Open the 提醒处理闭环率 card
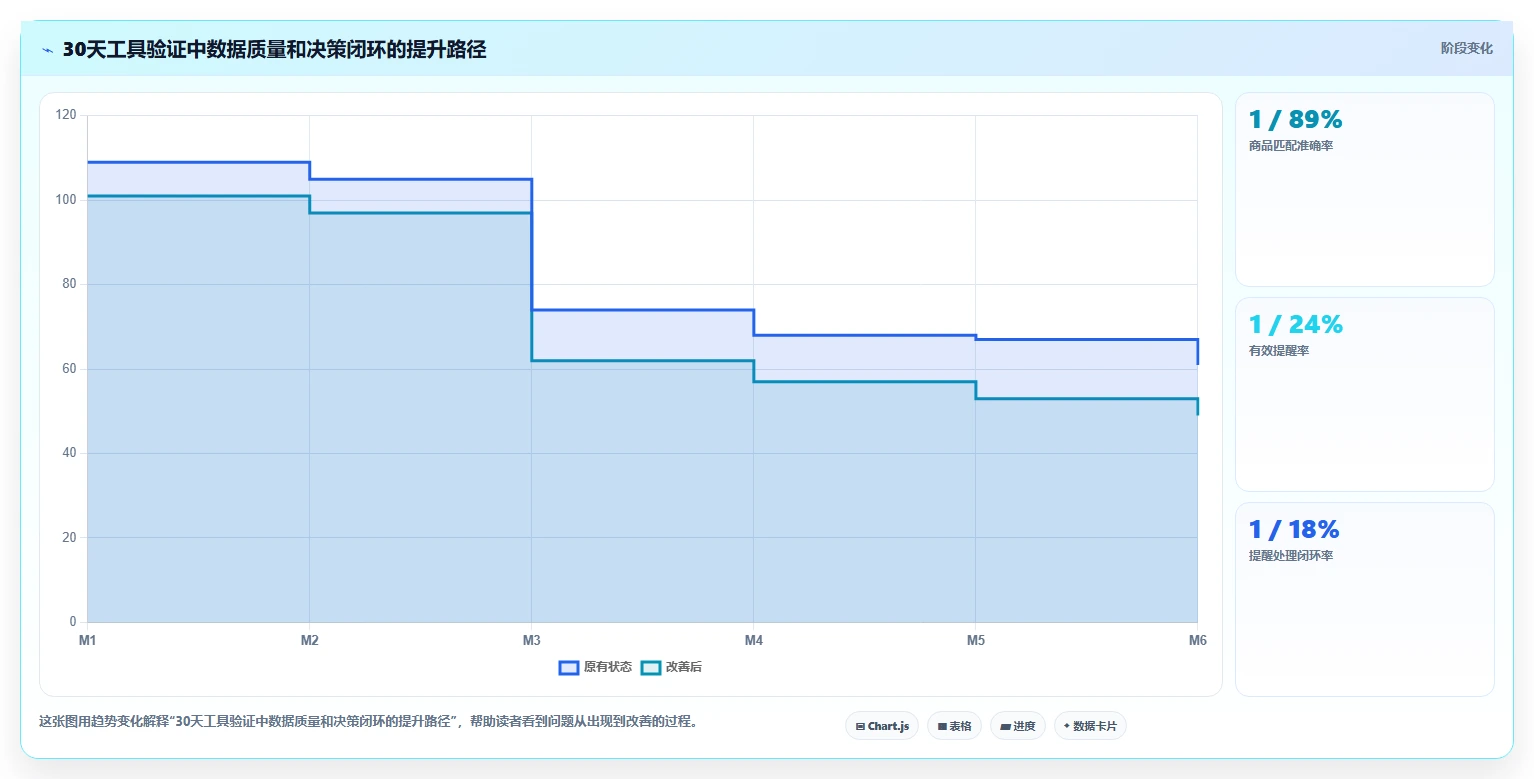This screenshot has height=779, width=1534. tap(1365, 599)
